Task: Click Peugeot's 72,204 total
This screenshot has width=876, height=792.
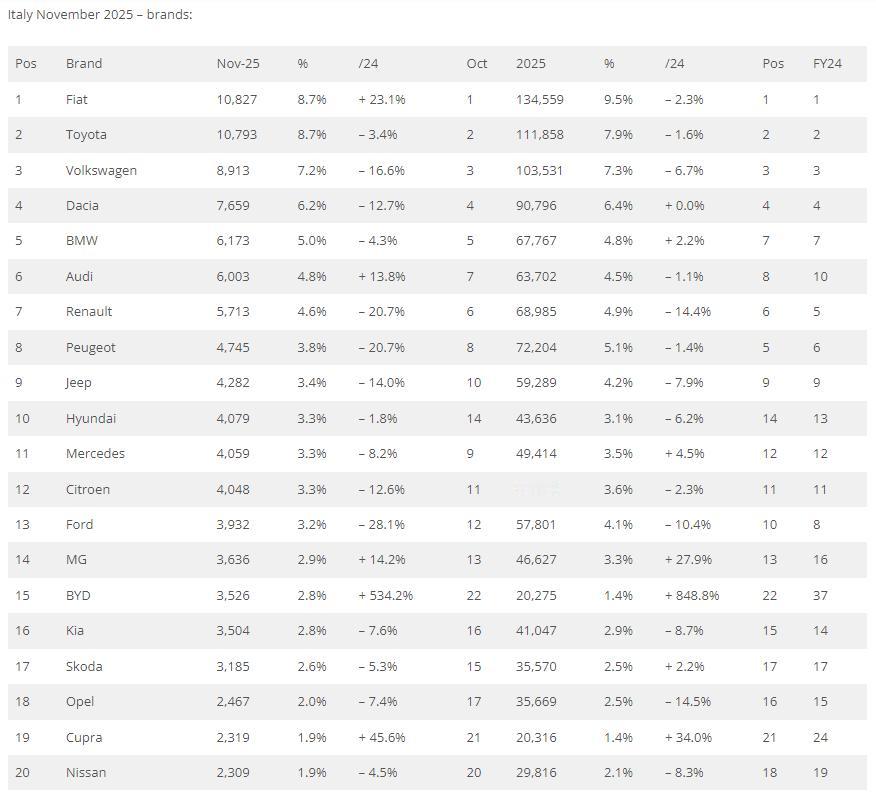Action: tap(536, 347)
